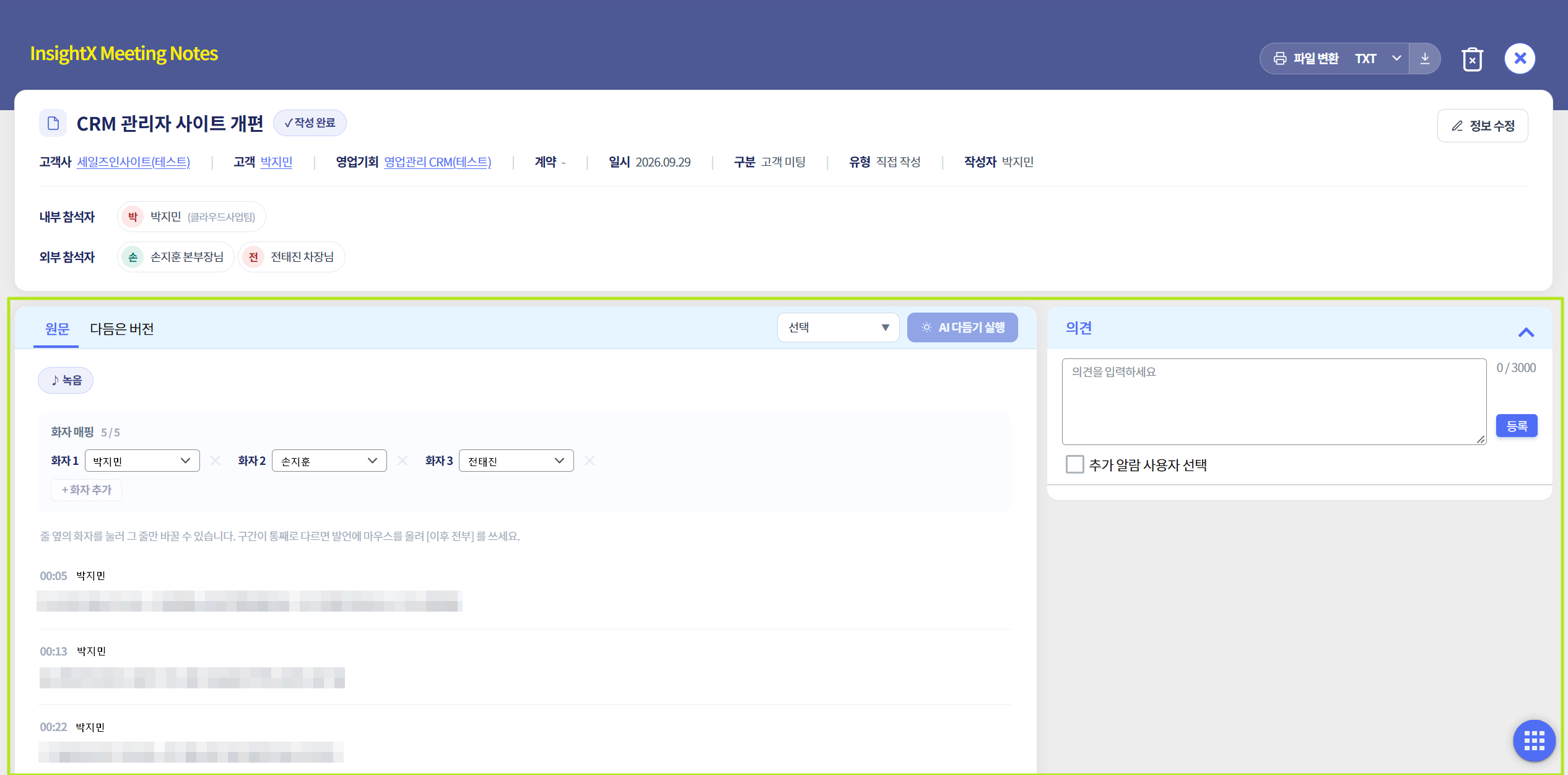This screenshot has height=775, width=1568.
Task: Click speaker 박지민 at timestamp 00:22
Action: pos(90,727)
